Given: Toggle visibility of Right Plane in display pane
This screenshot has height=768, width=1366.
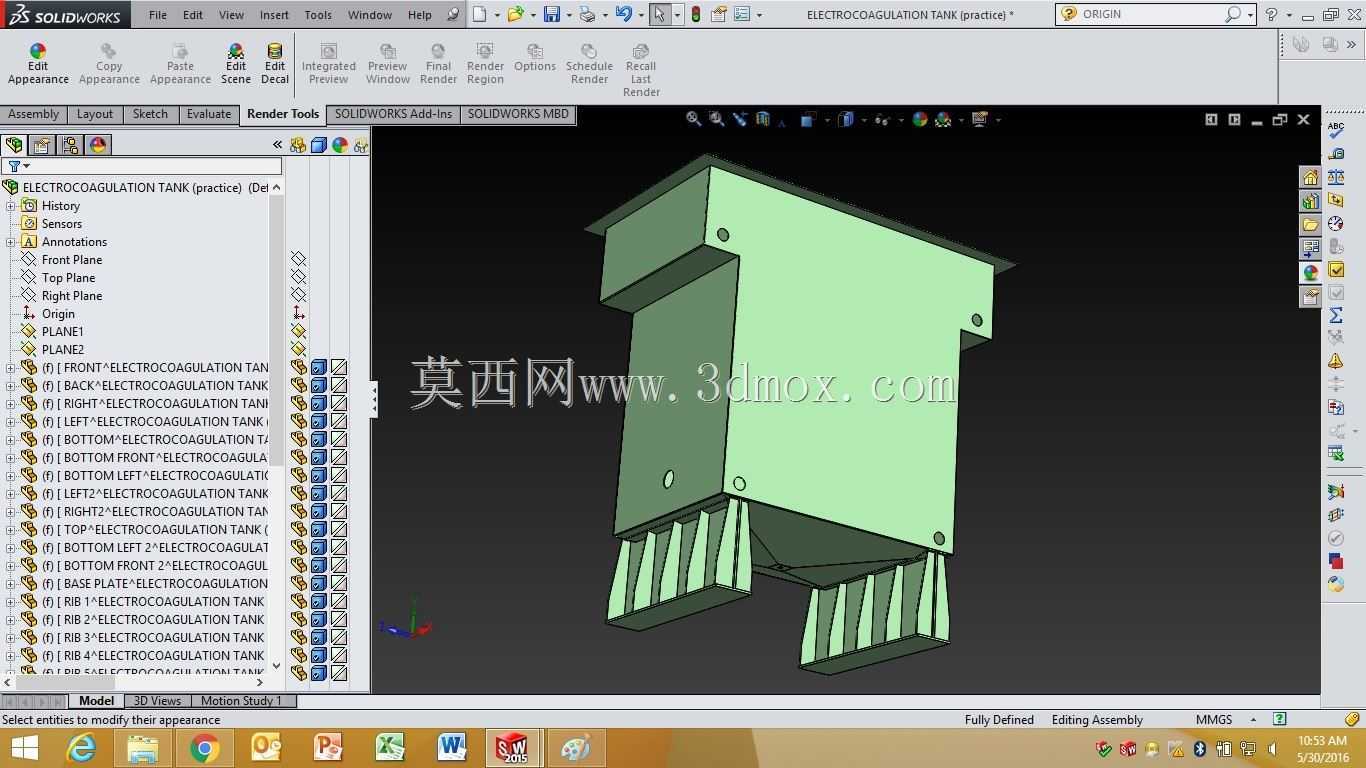Looking at the screenshot, I should tap(298, 296).
